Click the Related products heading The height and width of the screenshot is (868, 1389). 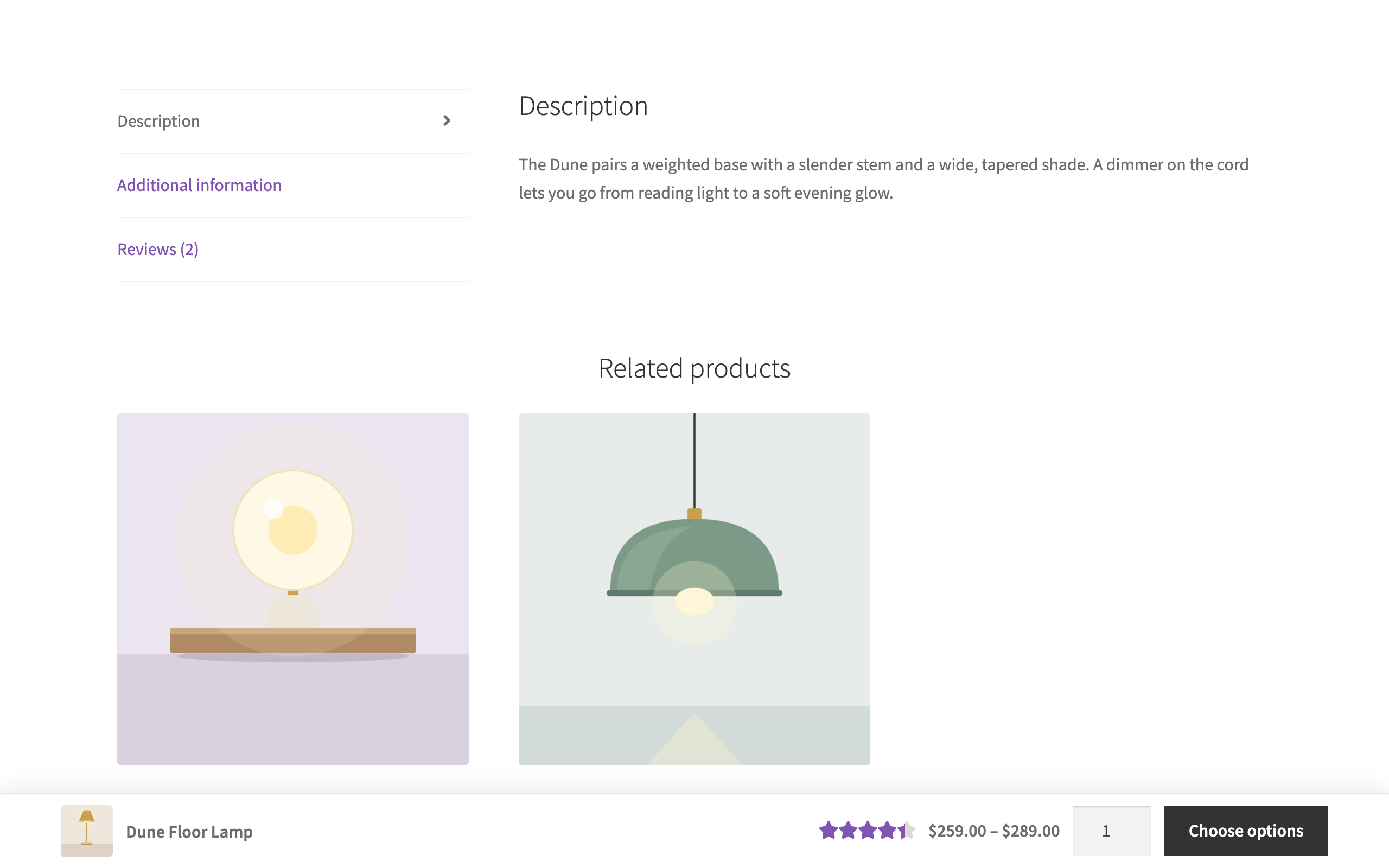click(694, 368)
